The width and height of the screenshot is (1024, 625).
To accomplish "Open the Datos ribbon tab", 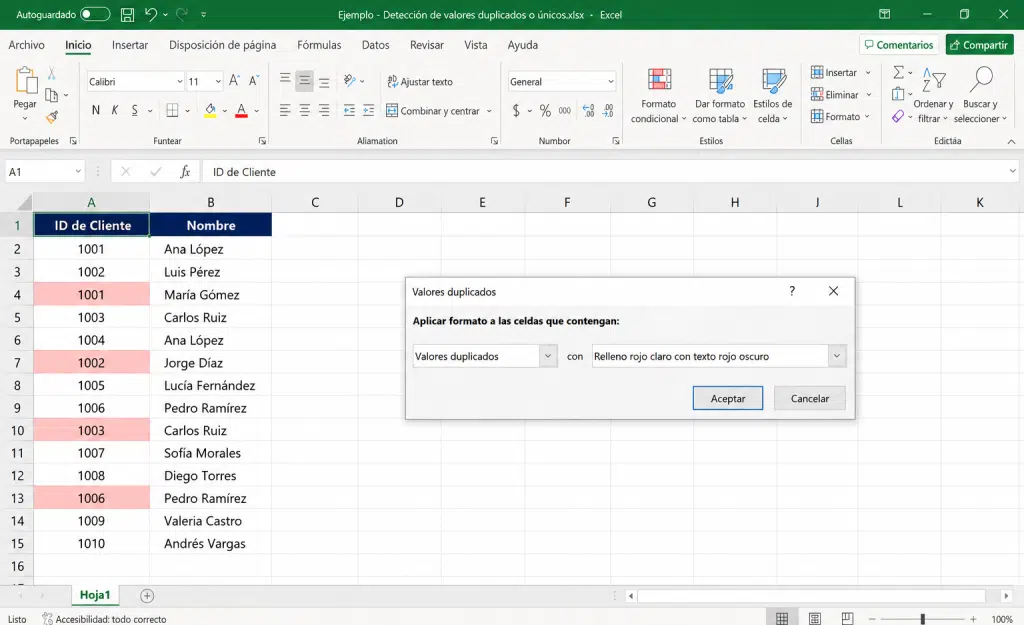I will tap(376, 45).
